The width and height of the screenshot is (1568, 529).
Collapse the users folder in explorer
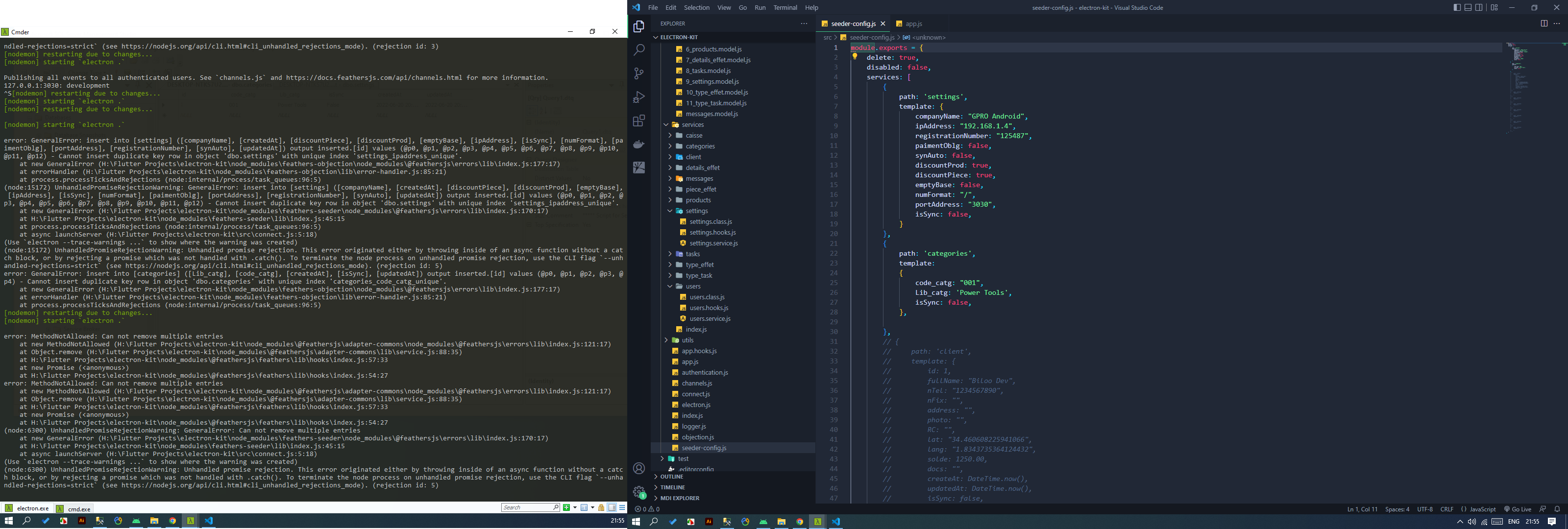coord(693,286)
